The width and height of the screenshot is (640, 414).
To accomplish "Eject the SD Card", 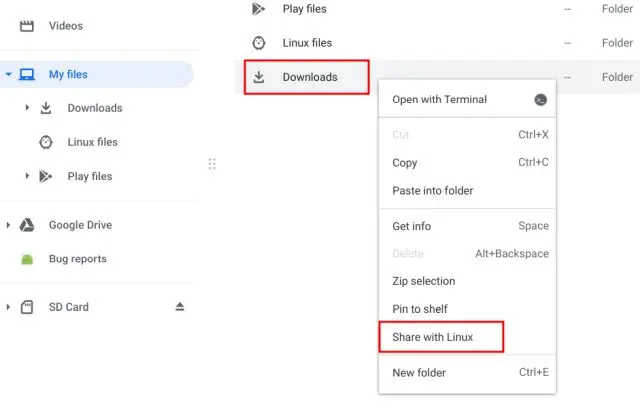I will point(180,307).
